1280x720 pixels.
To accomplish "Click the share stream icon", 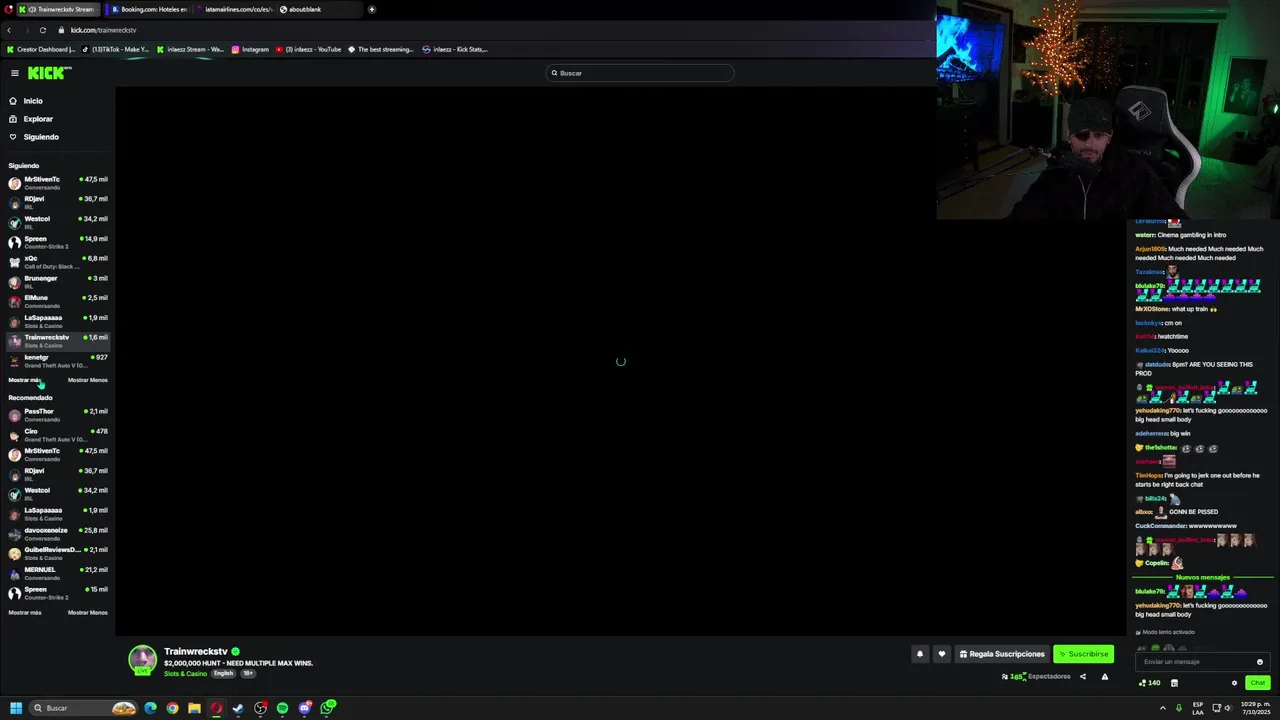I will tap(1082, 677).
